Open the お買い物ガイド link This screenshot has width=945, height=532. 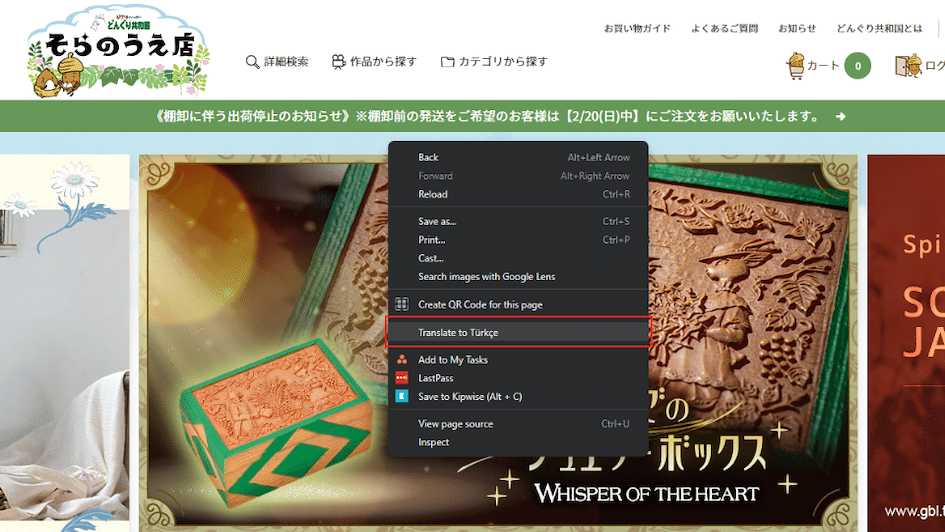[x=637, y=28]
